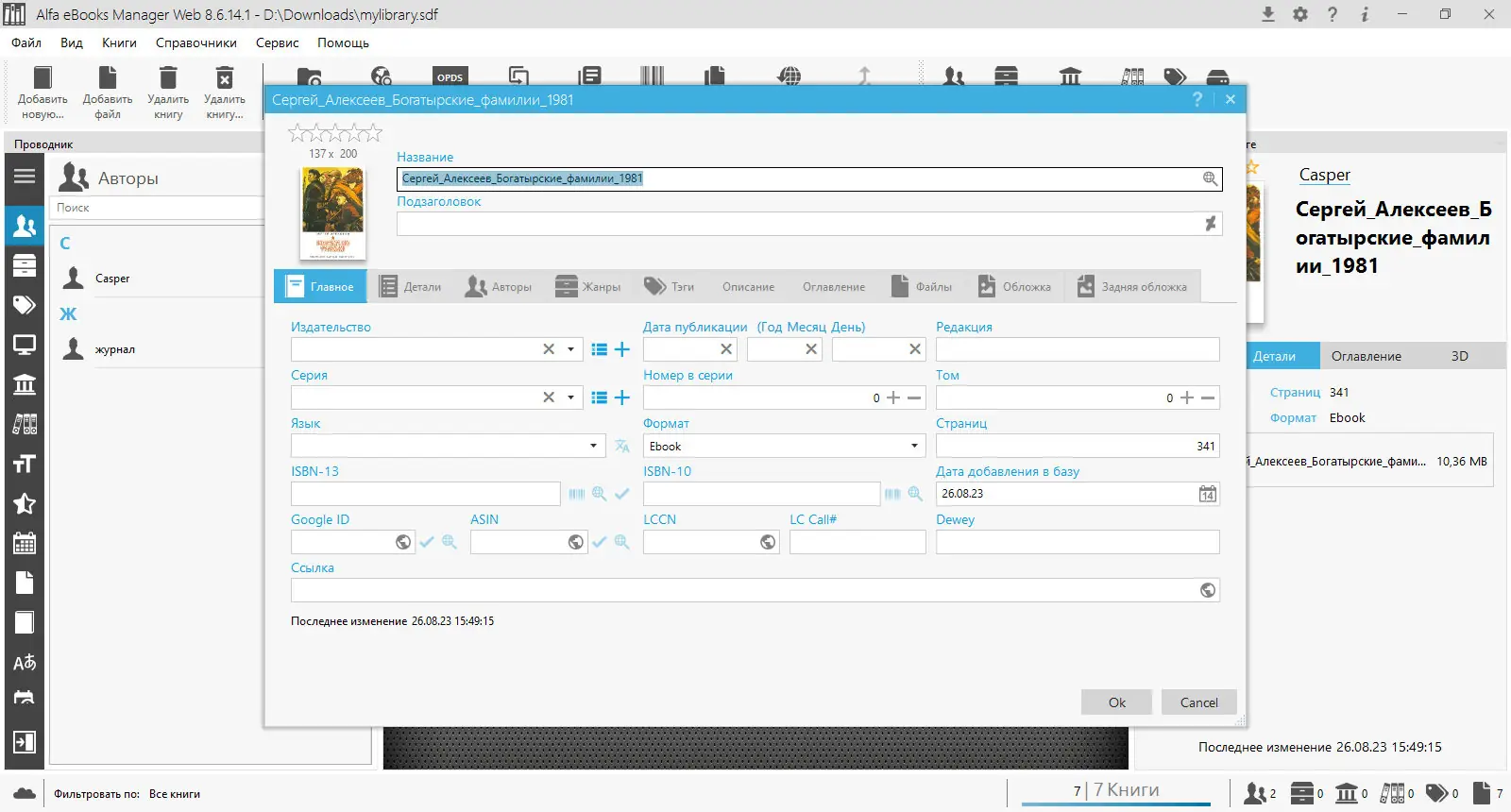This screenshot has height=812, width=1511.
Task: Open the hamburger menu in the sidebar
Action: click(x=25, y=176)
